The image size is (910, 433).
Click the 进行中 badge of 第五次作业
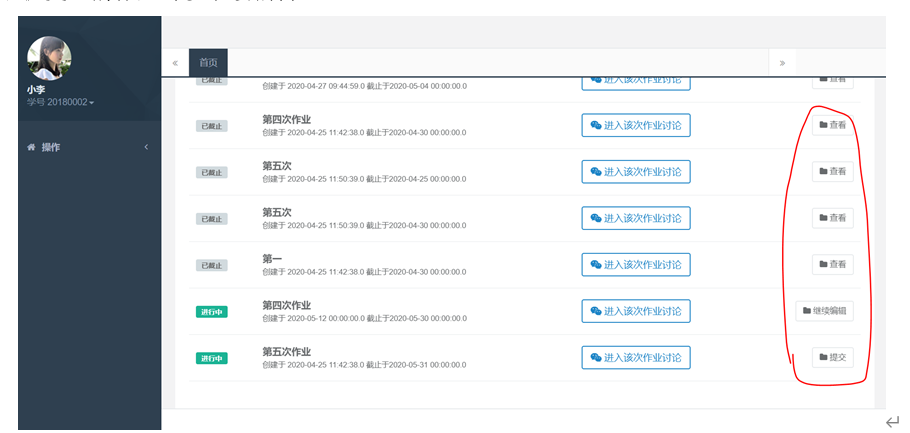point(212,358)
